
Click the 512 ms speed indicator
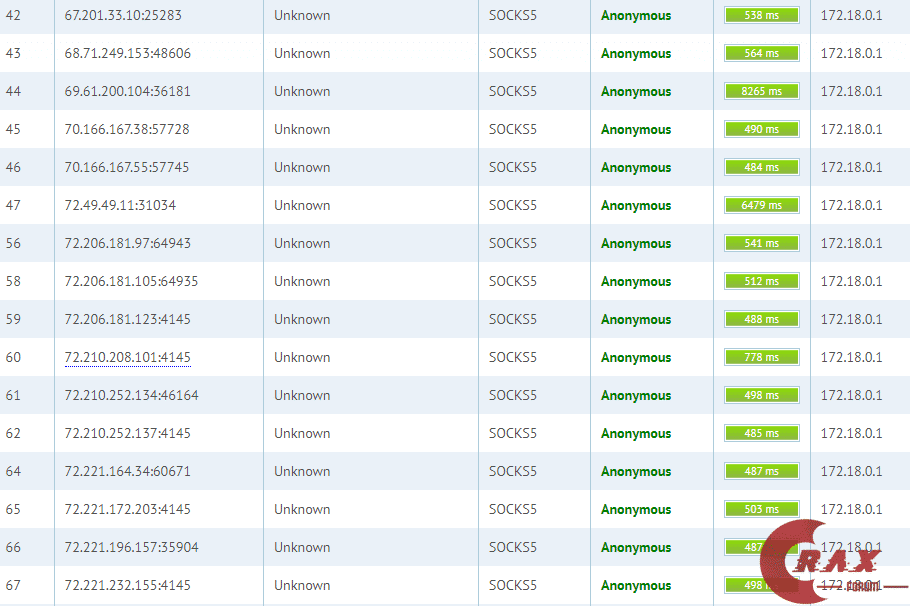pos(762,281)
